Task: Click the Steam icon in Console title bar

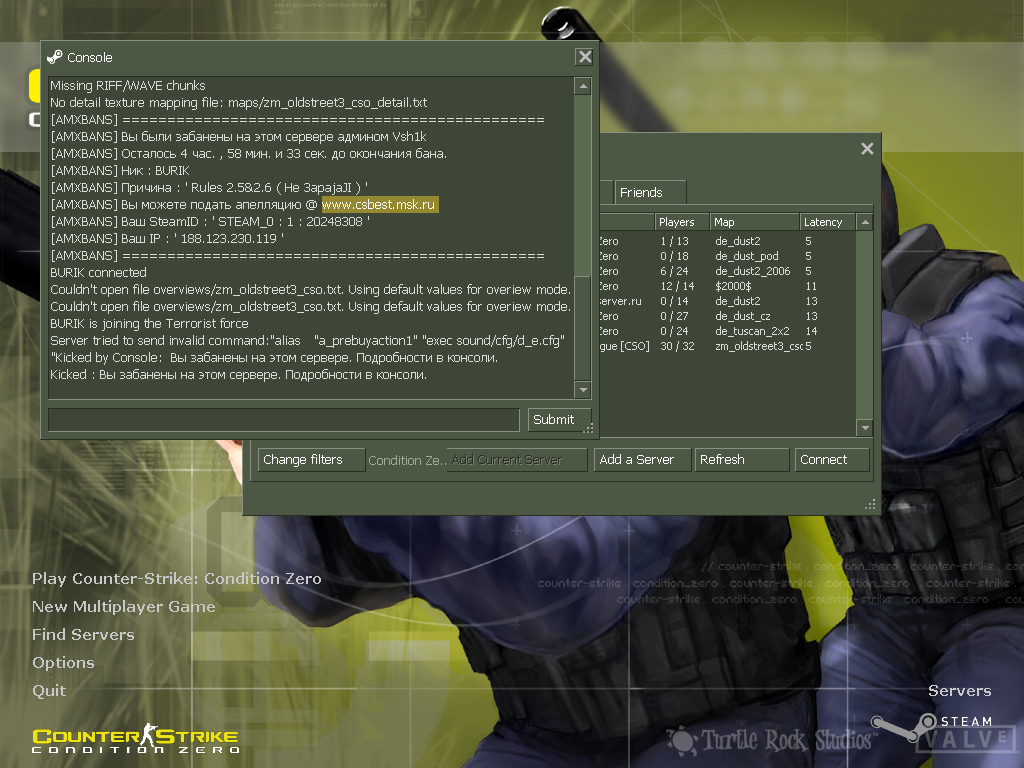Action: pos(55,57)
